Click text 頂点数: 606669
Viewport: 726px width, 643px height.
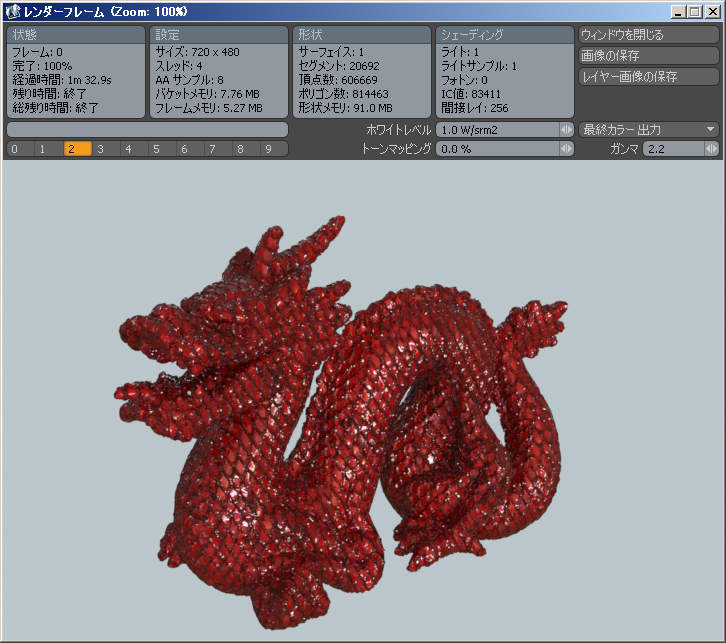coord(338,80)
